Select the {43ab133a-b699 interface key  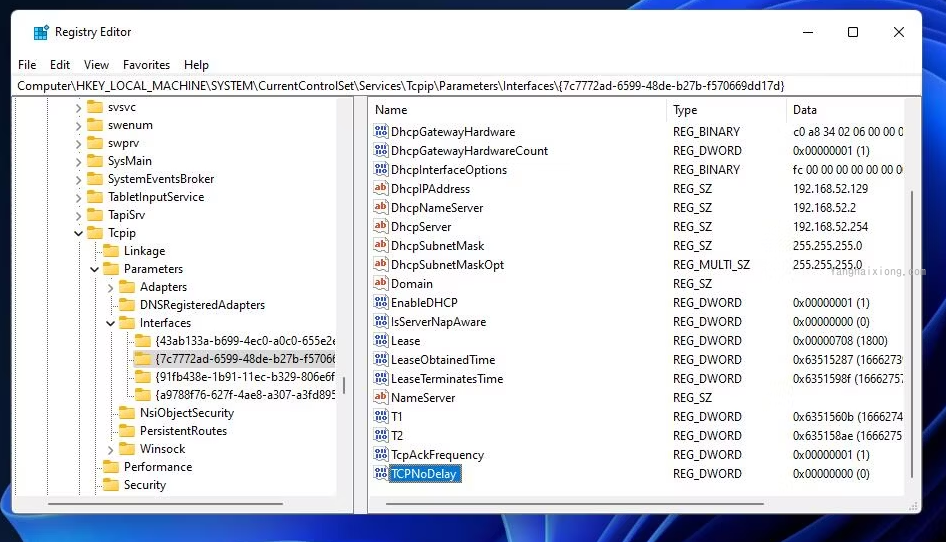pos(245,340)
